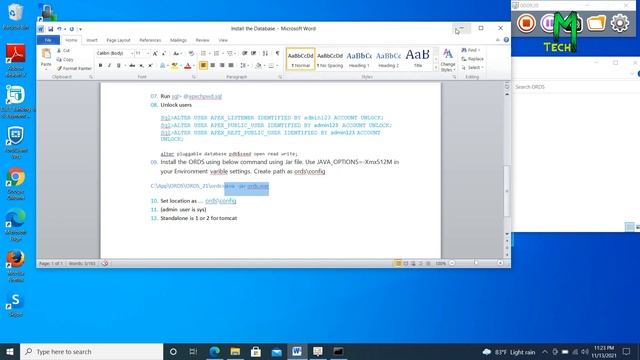Open the Change Case dropdown

[x=177, y=53]
